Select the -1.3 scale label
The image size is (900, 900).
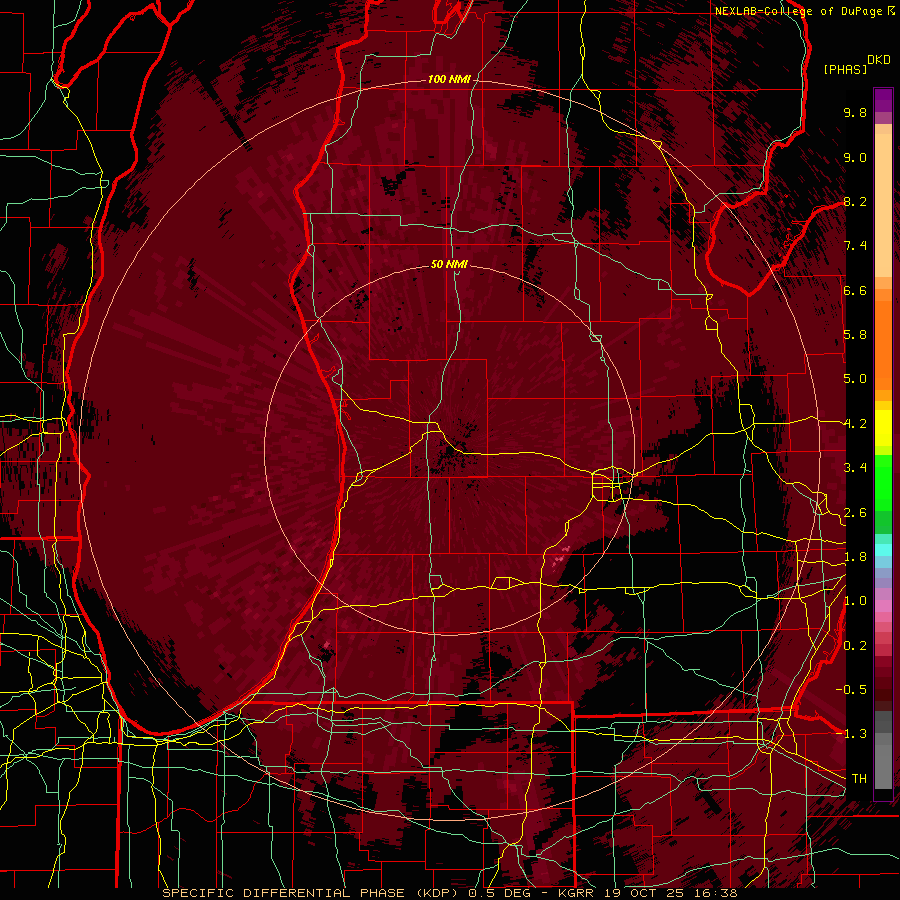(851, 734)
